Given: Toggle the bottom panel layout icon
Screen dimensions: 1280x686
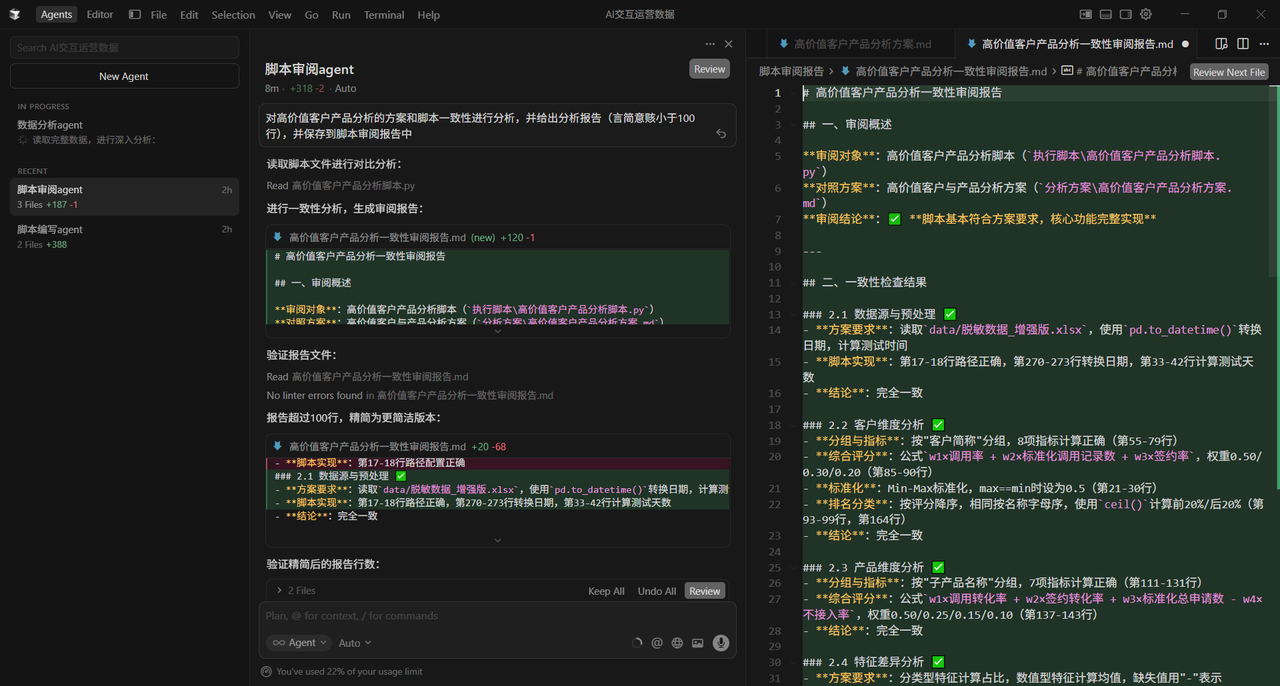Looking at the screenshot, I should pyautogui.click(x=1106, y=15).
